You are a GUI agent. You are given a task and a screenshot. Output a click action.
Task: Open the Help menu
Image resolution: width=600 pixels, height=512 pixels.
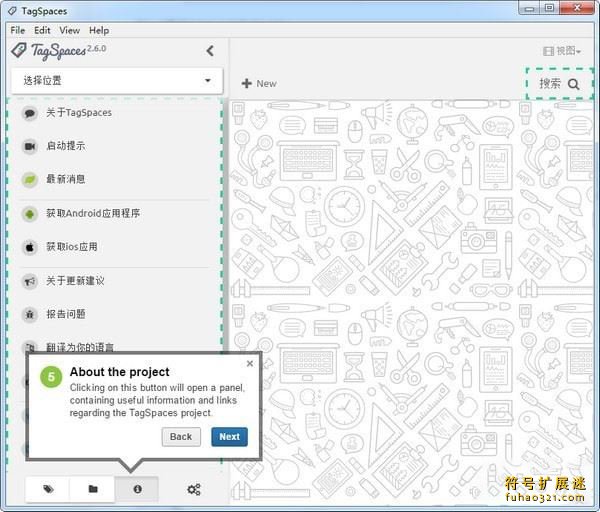pos(99,30)
